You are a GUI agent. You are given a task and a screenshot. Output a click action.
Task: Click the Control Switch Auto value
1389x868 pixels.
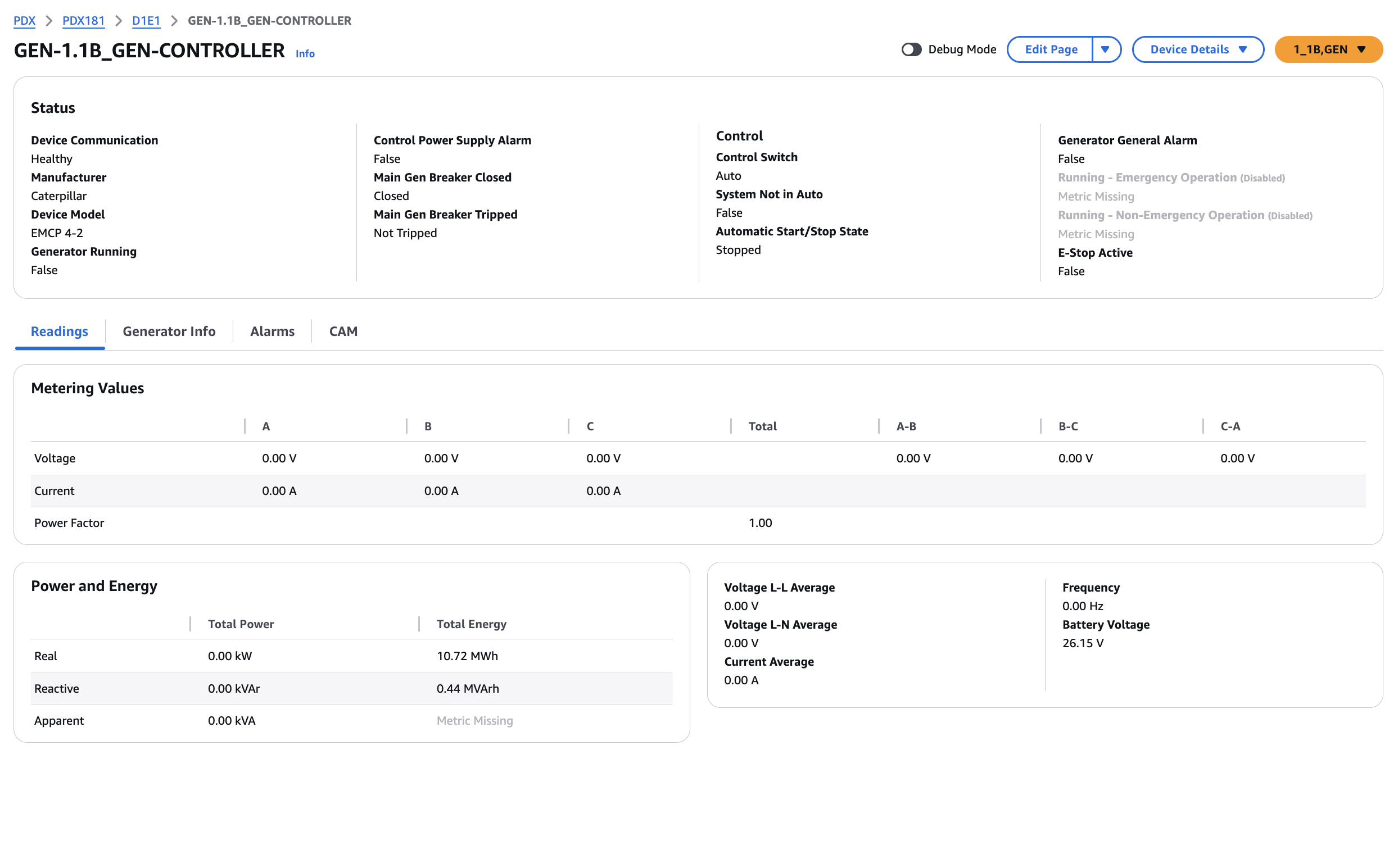(x=728, y=176)
